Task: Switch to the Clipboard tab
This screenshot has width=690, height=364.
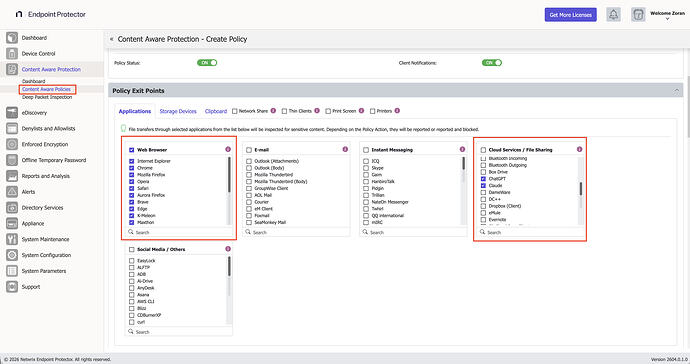Action: click(216, 111)
